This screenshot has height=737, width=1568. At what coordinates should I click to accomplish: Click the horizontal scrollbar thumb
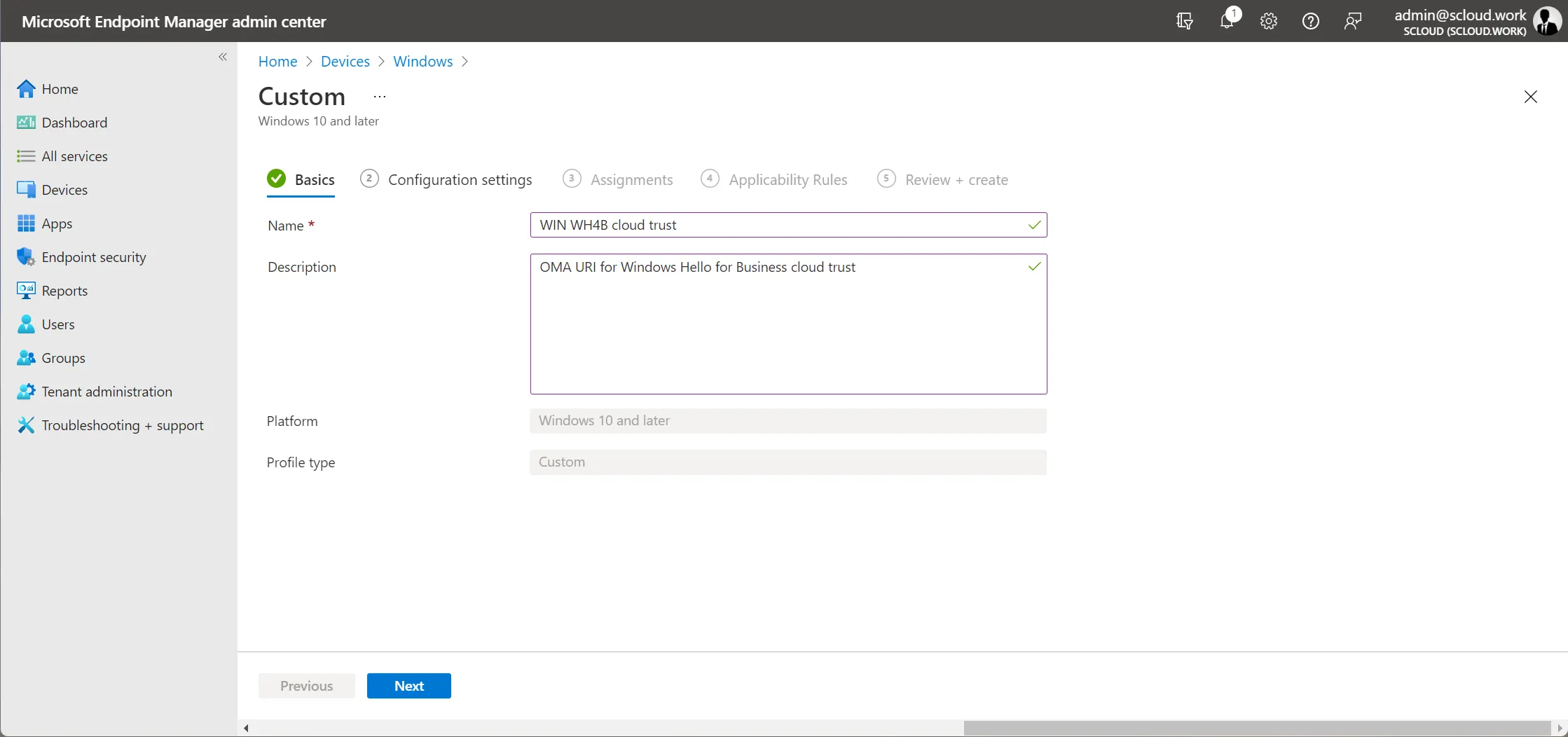(1257, 728)
